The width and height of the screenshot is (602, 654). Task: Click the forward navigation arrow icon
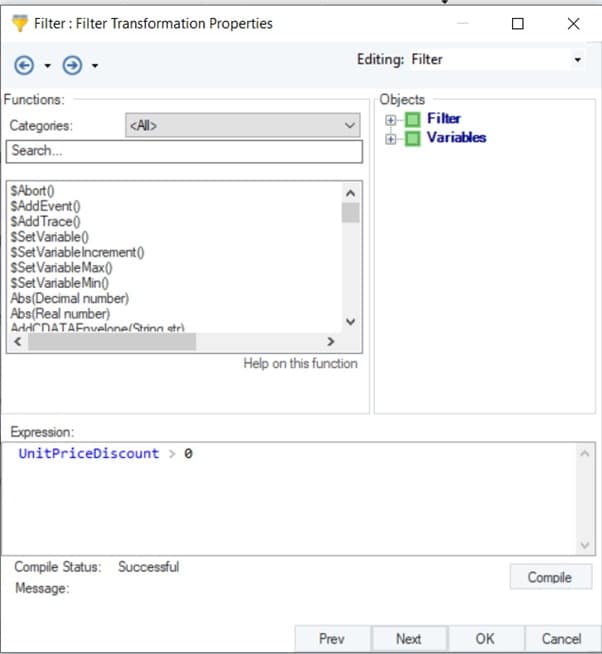click(71, 65)
